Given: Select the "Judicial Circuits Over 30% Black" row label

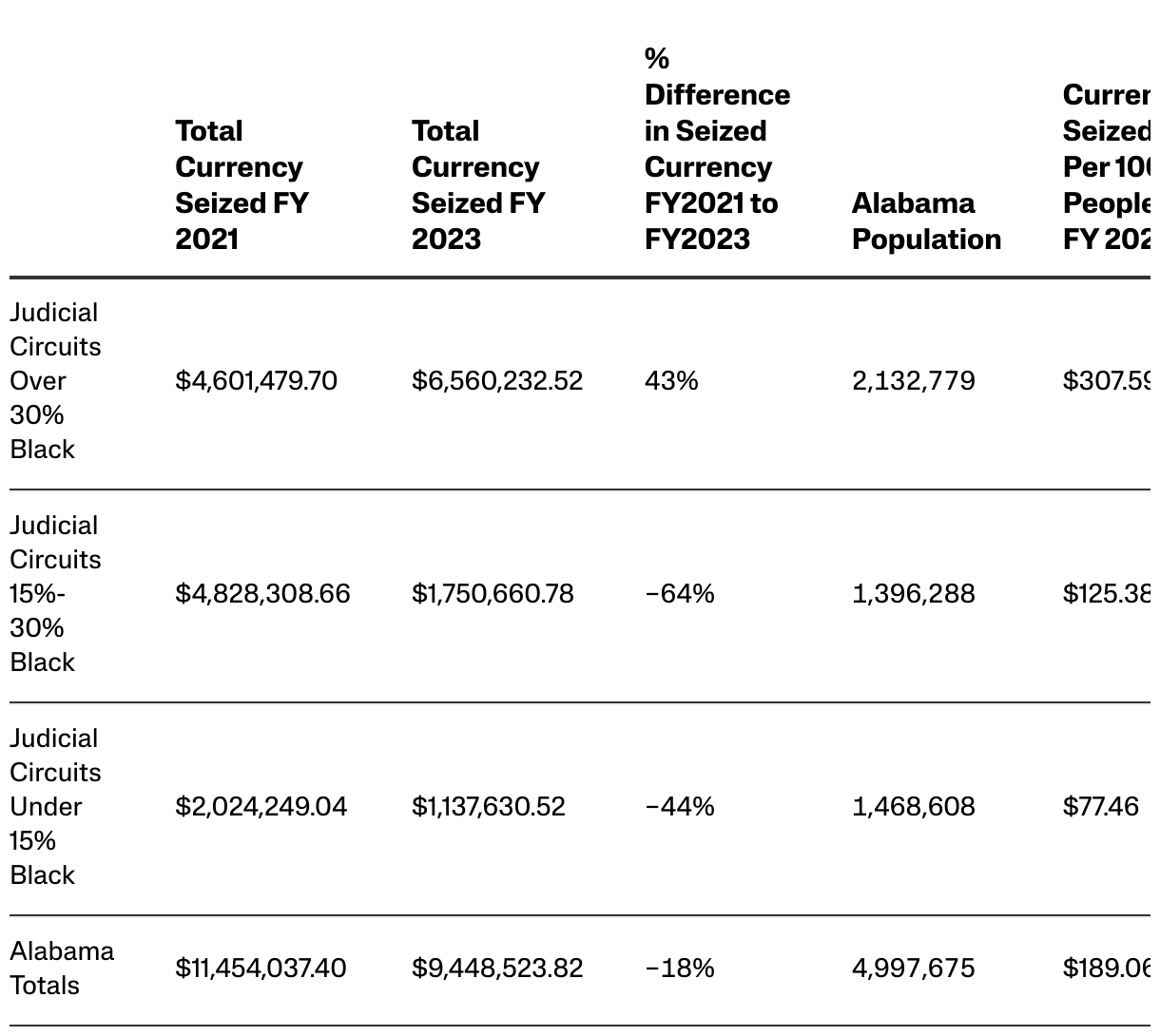Looking at the screenshot, I should [x=54, y=380].
